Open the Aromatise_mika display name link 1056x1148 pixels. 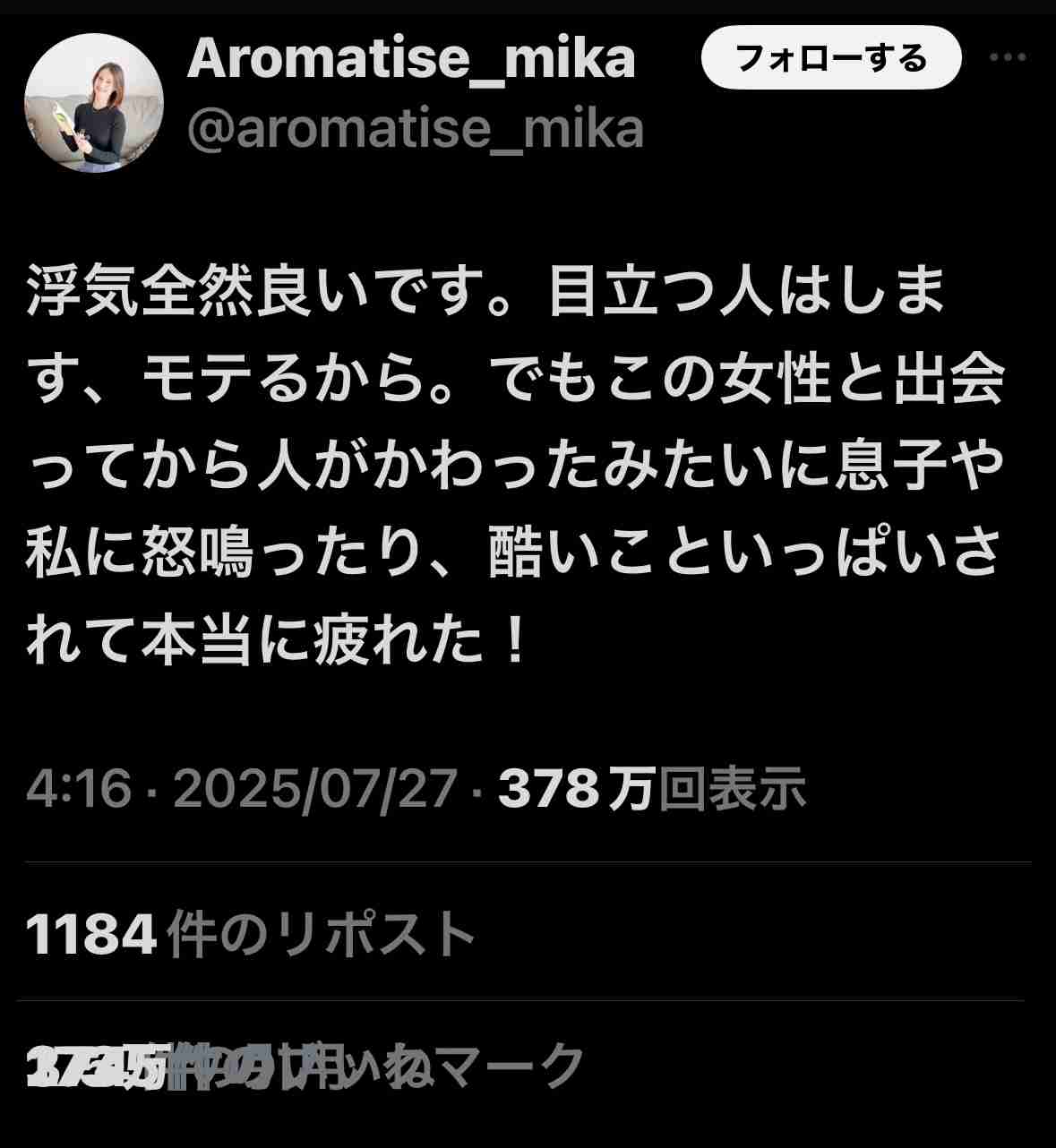point(411,59)
